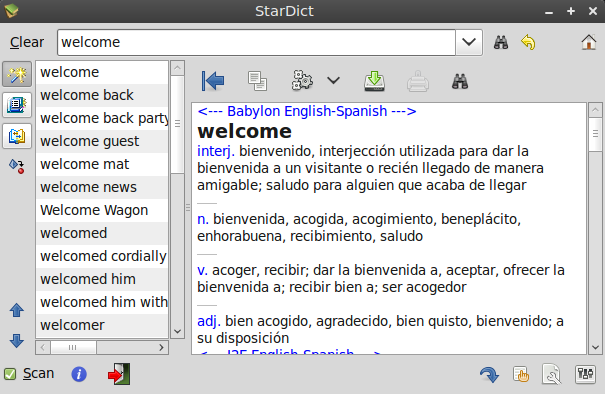Select 'welcomer' in the word list
The height and width of the screenshot is (394, 605).
coord(102,325)
